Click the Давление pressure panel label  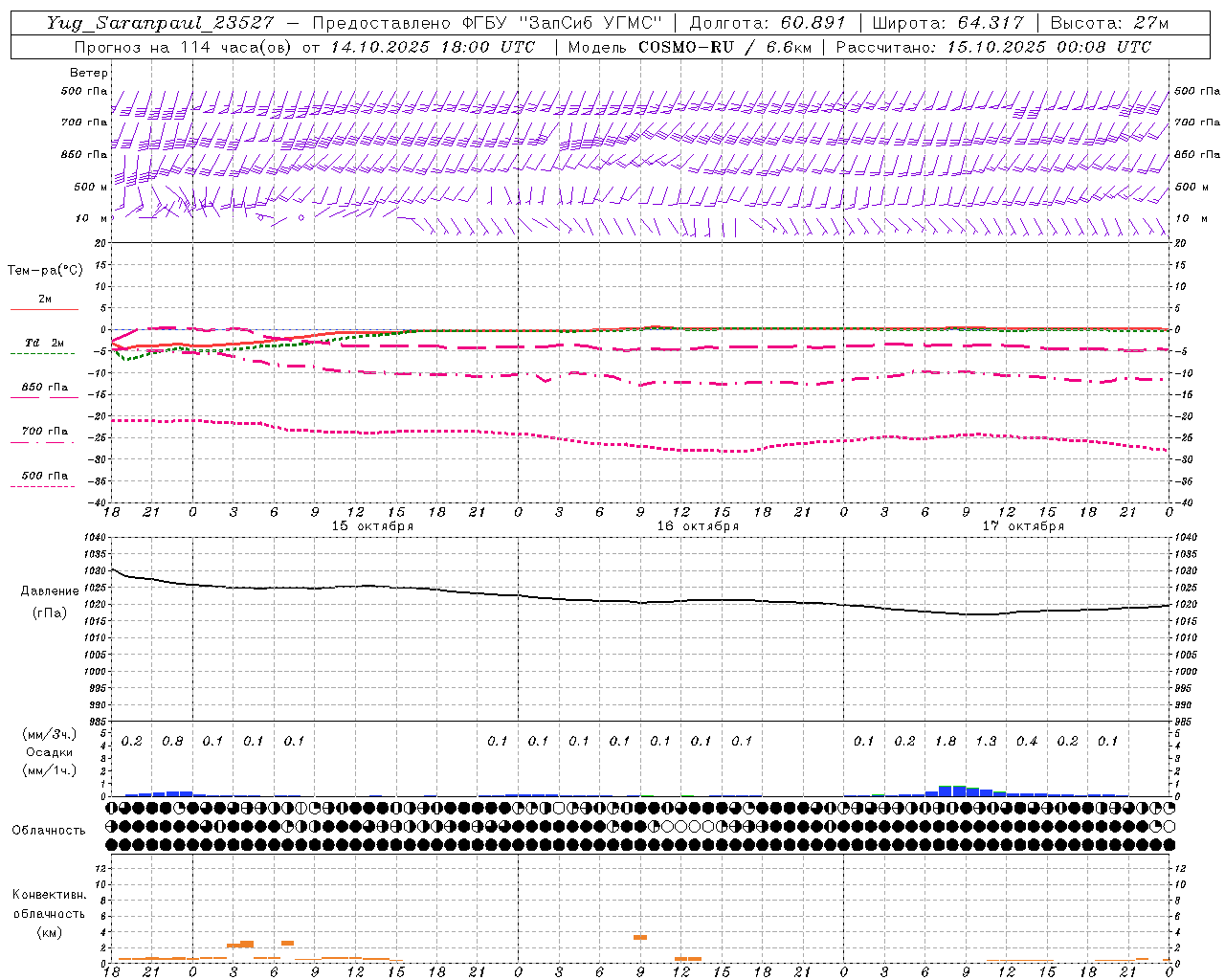click(x=49, y=591)
